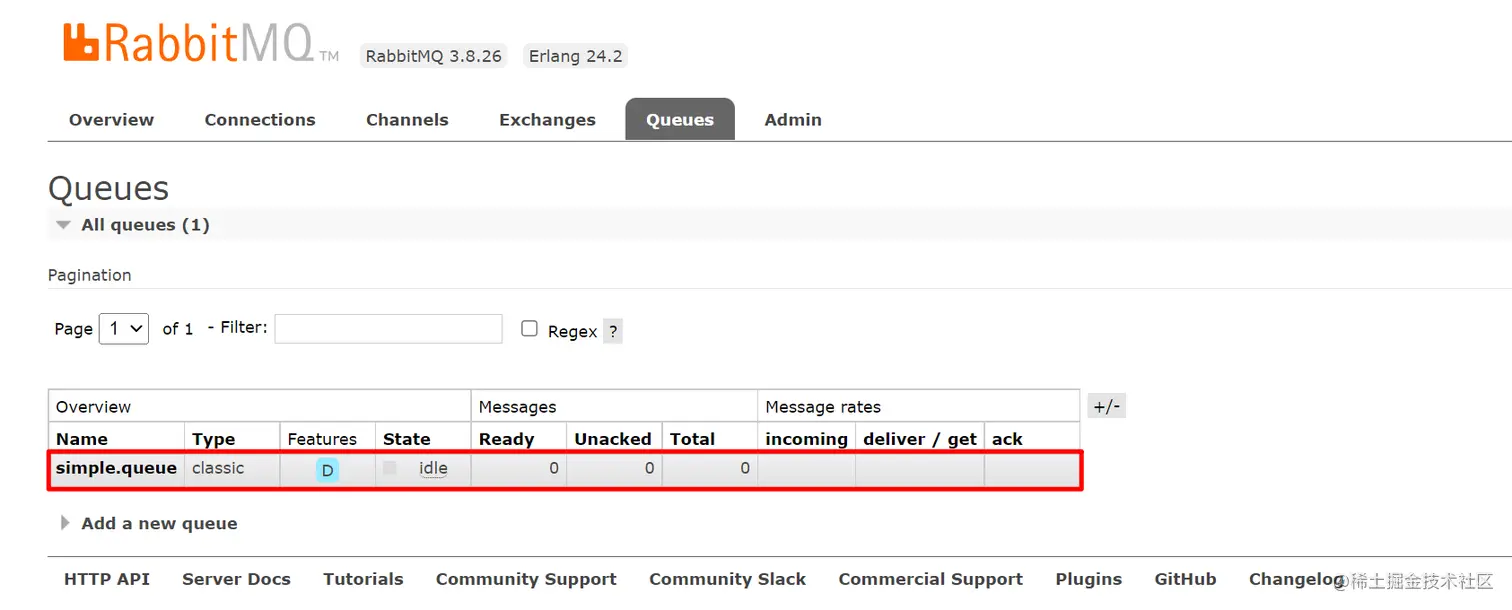Open the GitHub footer link
Viewport: 1512px width, 610px height.
click(1185, 579)
